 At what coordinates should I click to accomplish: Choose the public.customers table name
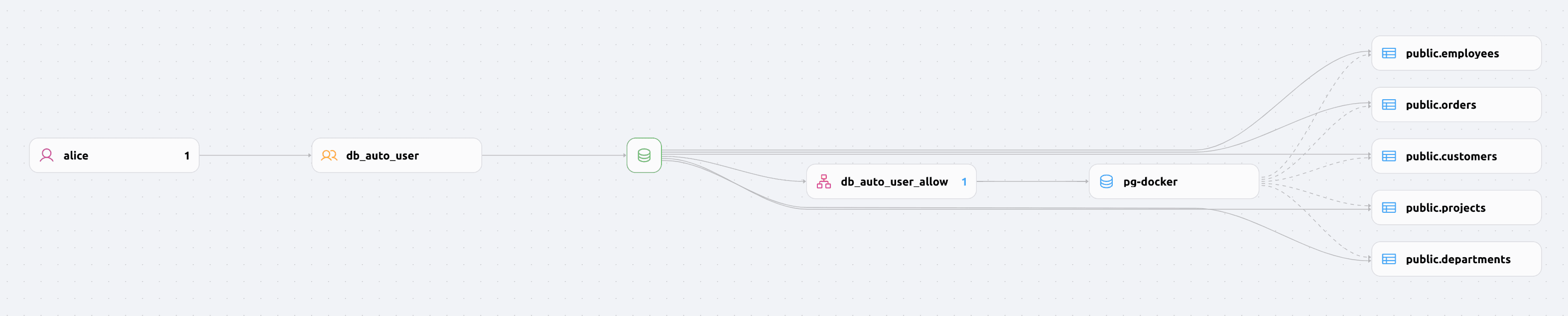click(1450, 157)
